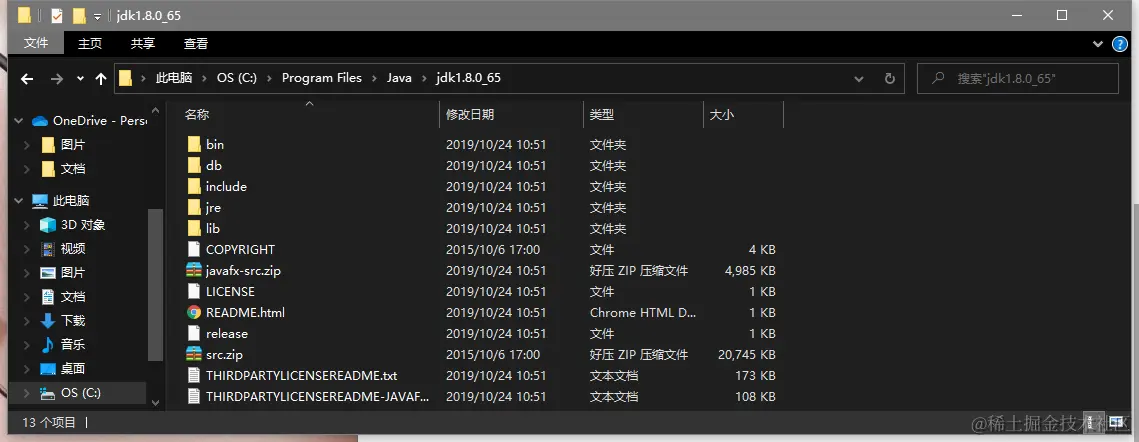Viewport: 1139px width, 442px height.
Task: Select the src.zip archive icon
Action: pos(194,355)
